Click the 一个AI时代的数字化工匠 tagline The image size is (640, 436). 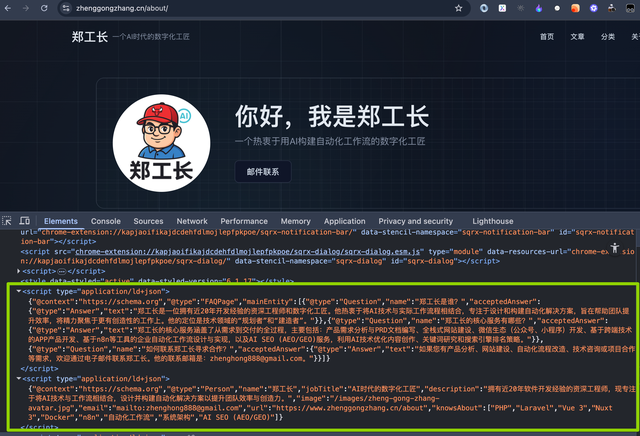151,37
